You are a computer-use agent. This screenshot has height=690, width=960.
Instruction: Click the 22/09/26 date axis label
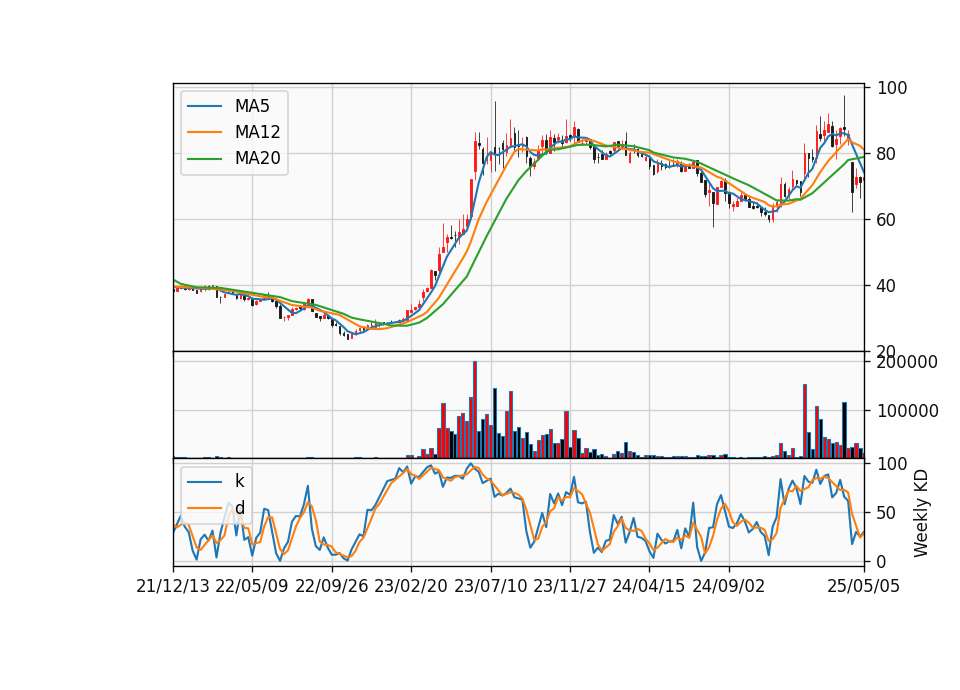tap(332, 587)
